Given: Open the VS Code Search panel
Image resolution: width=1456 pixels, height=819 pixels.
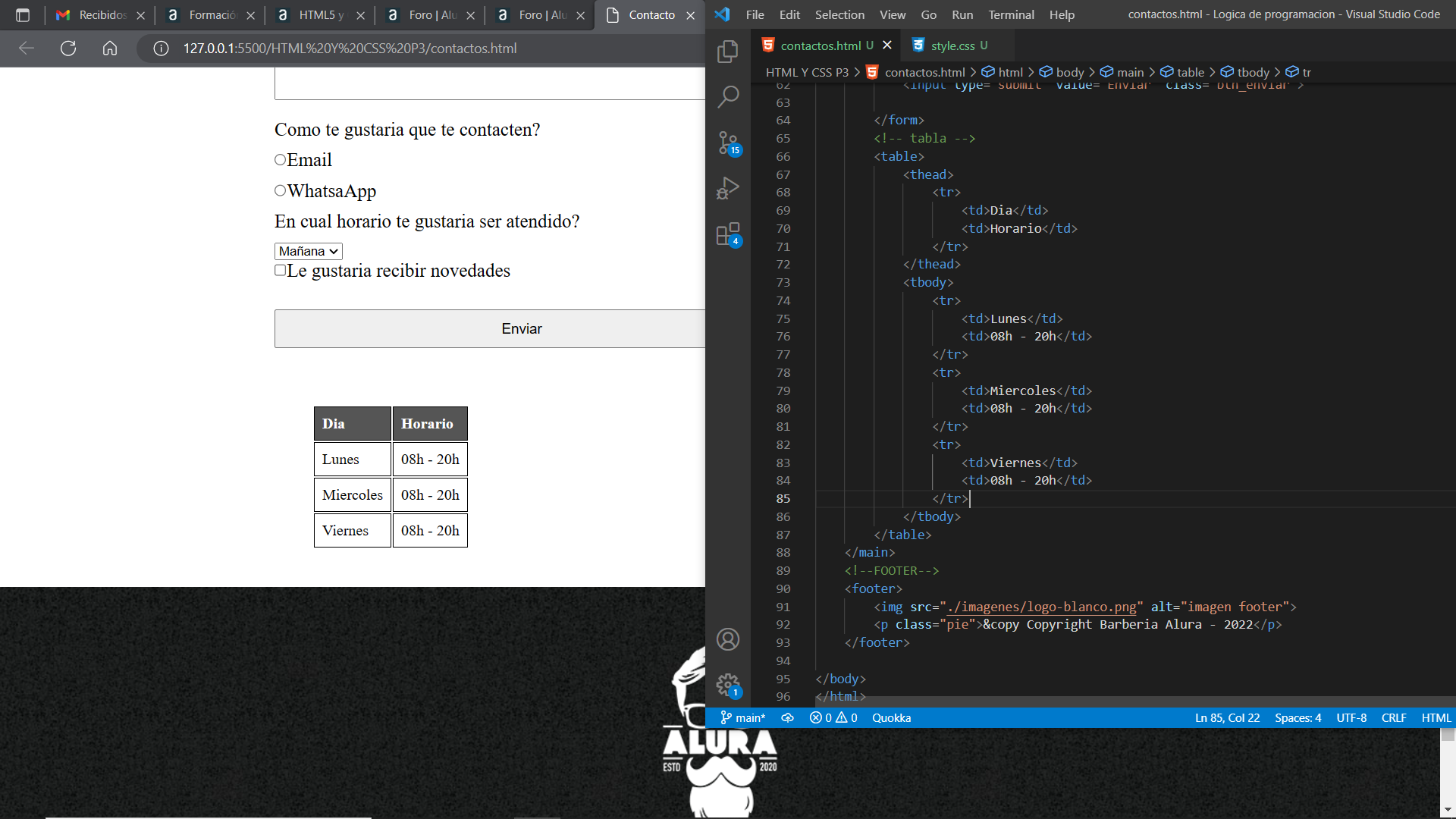Looking at the screenshot, I should 728,96.
